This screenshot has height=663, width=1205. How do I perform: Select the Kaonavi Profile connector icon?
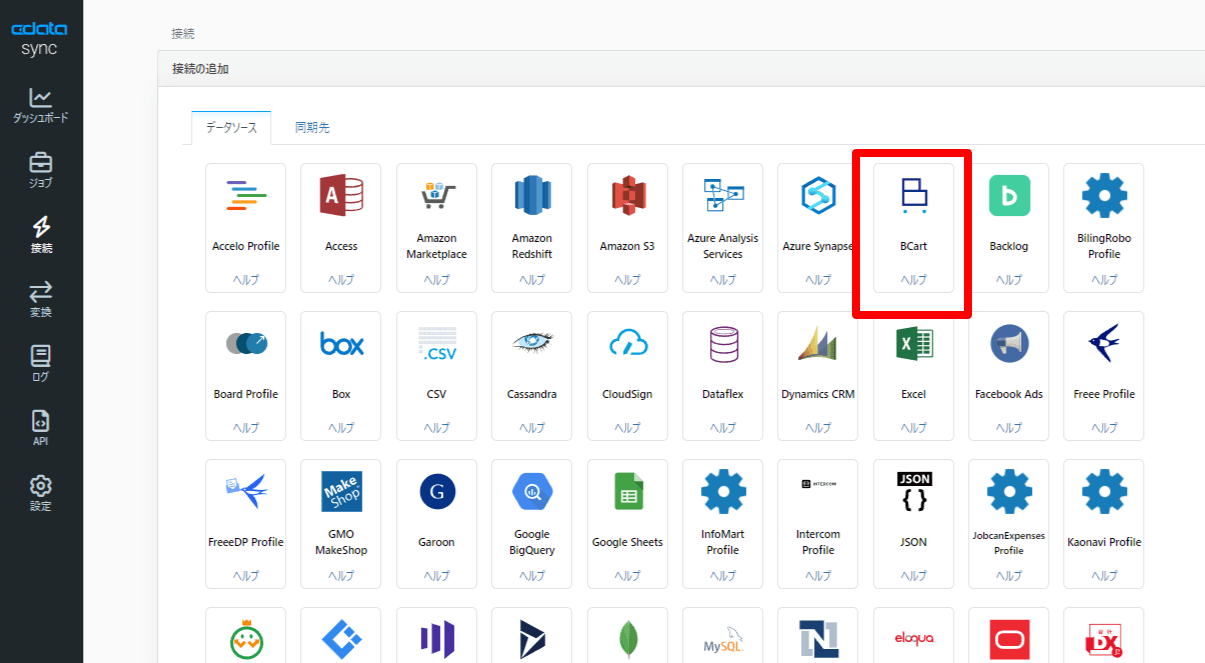pos(1105,491)
